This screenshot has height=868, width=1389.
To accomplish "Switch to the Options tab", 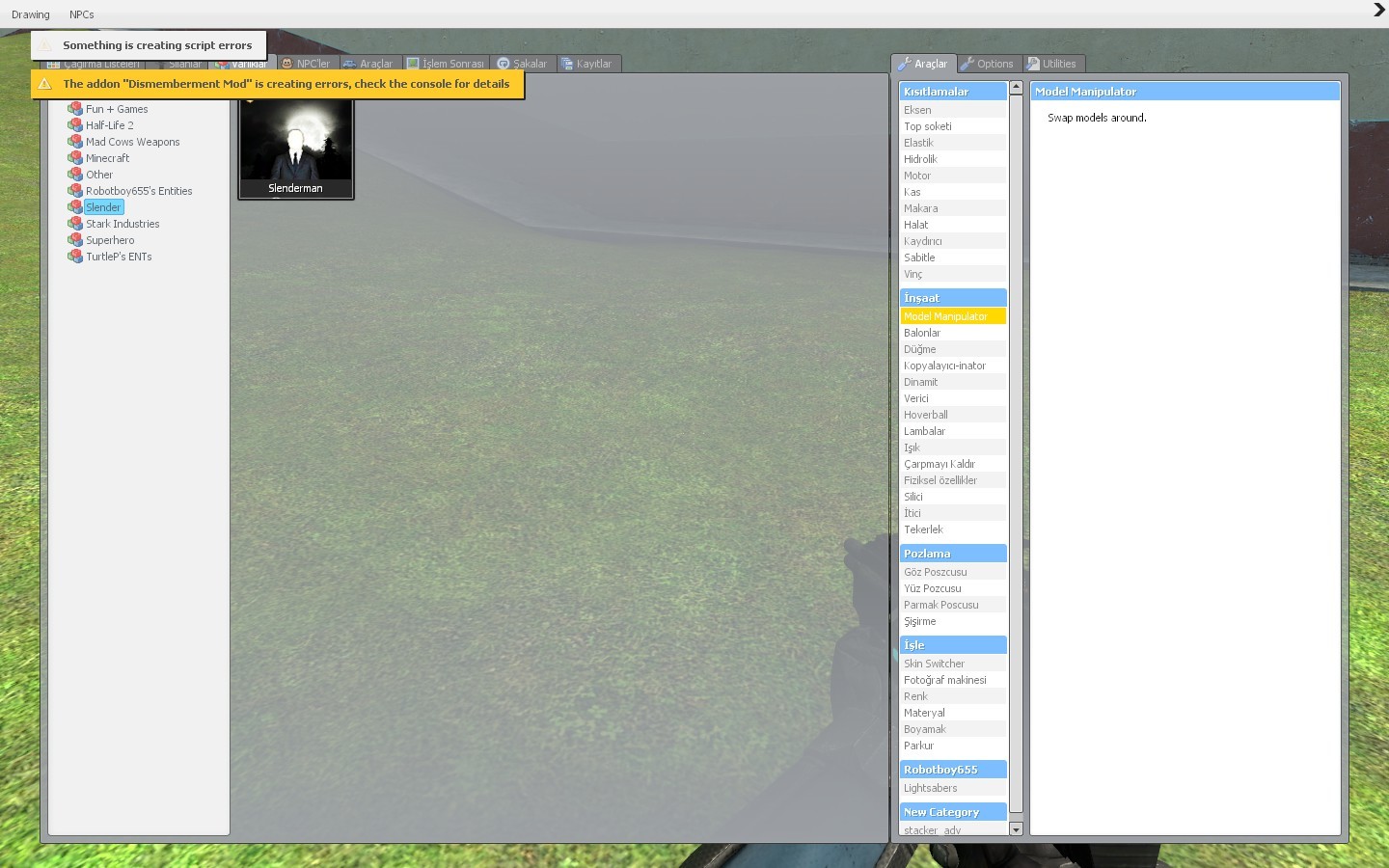I will (988, 64).
